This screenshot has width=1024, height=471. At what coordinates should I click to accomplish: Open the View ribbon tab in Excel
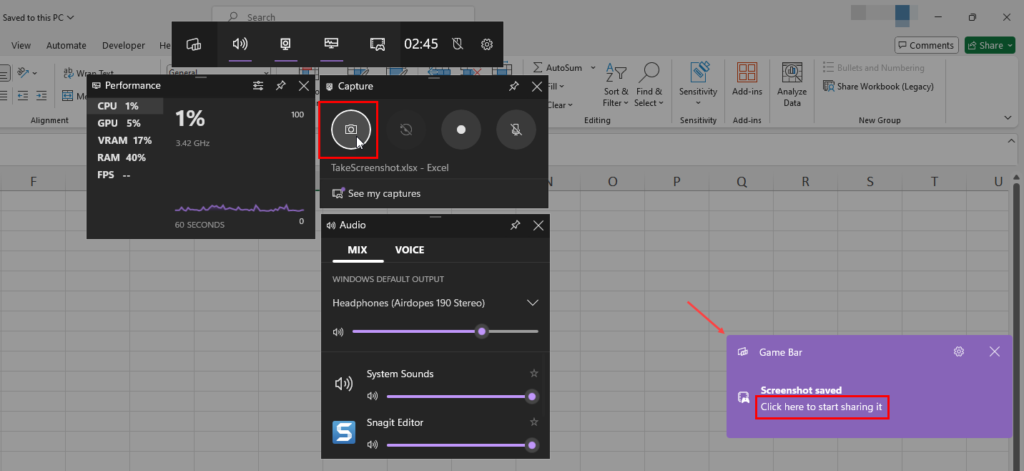21,46
